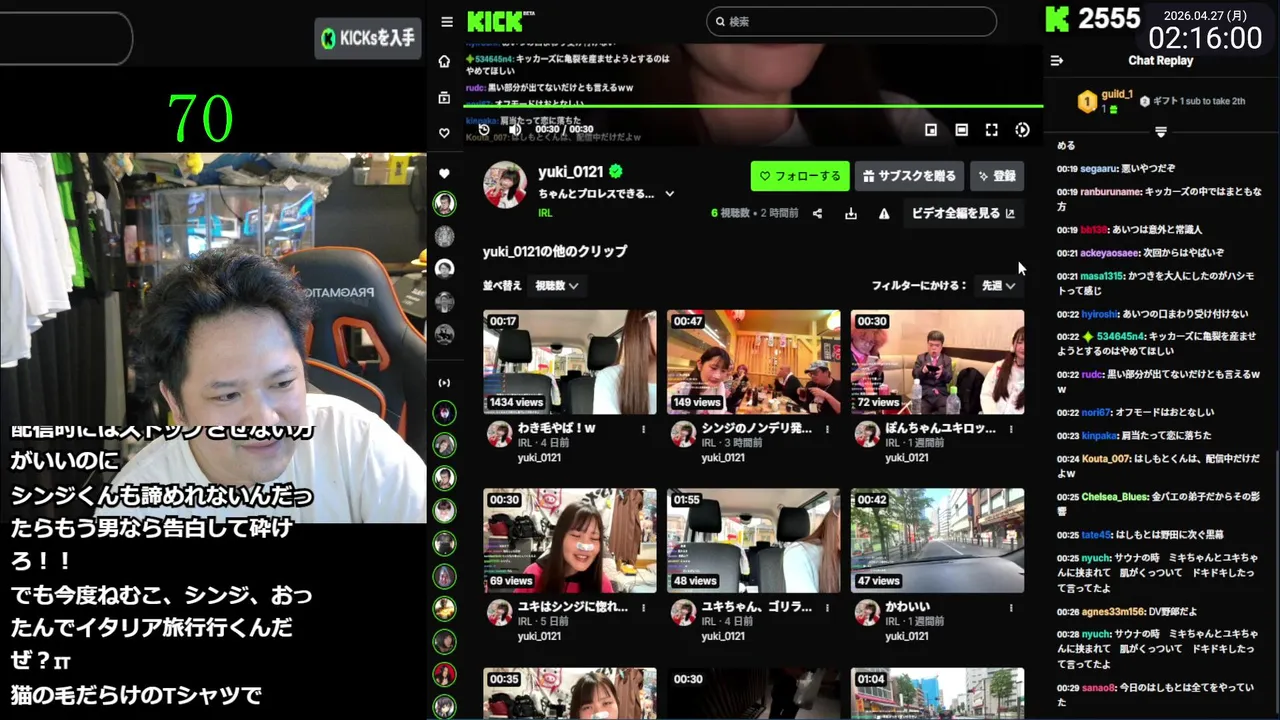Viewport: 1280px width, 720px height.
Task: Click username Chelsea_Blues in chat replay
Action: [1114, 497]
